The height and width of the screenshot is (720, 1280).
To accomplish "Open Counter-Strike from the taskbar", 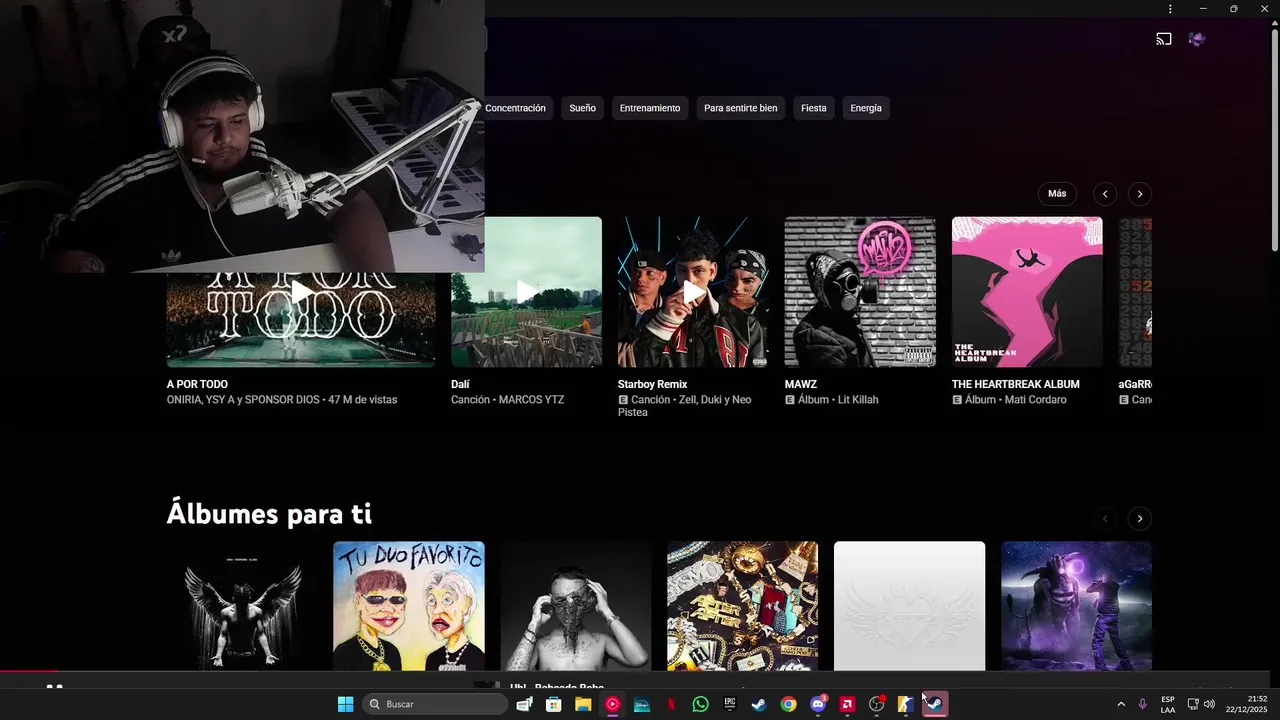I will pyautogui.click(x=906, y=704).
